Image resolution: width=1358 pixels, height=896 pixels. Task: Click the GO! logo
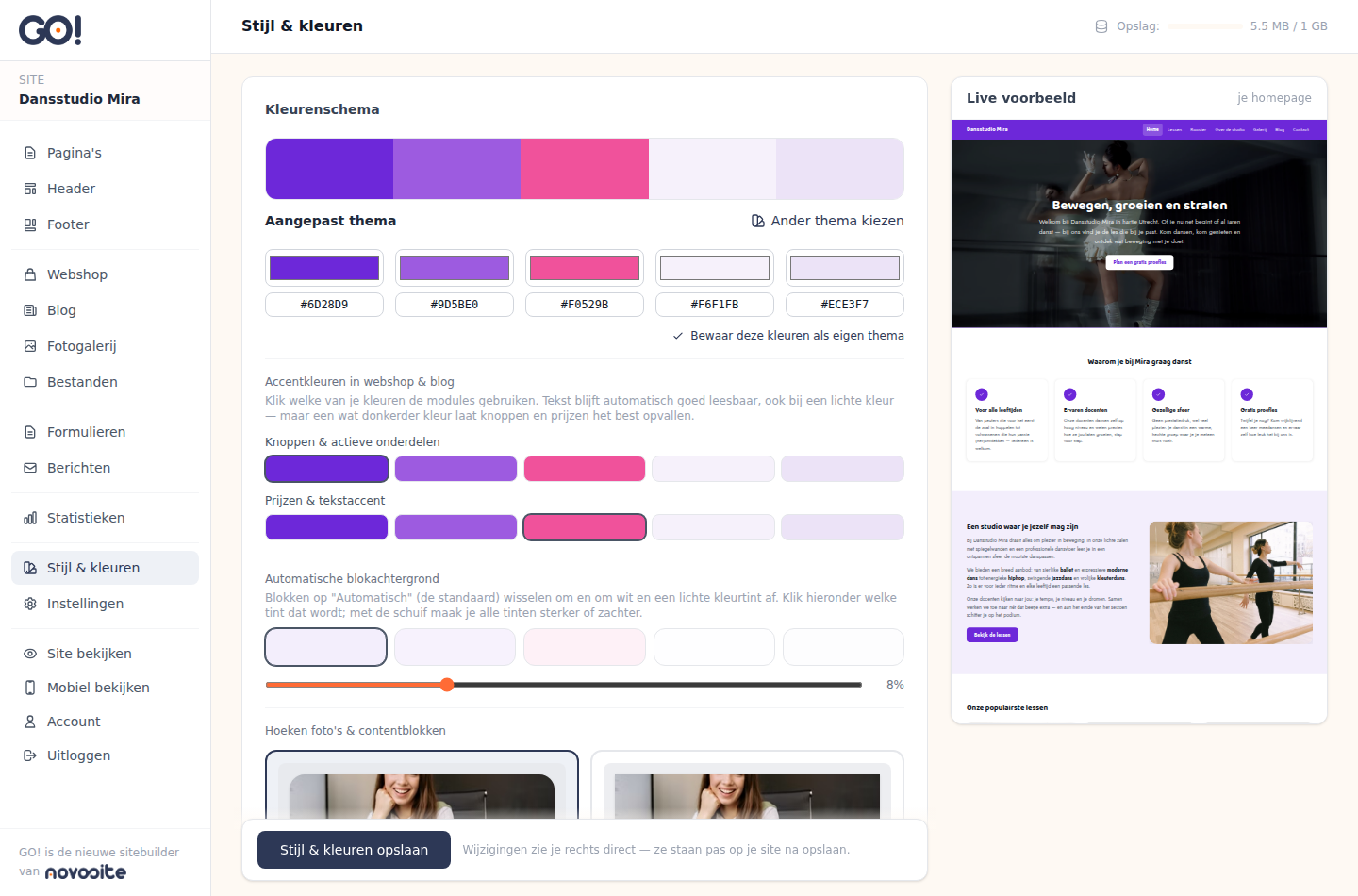[x=51, y=30]
